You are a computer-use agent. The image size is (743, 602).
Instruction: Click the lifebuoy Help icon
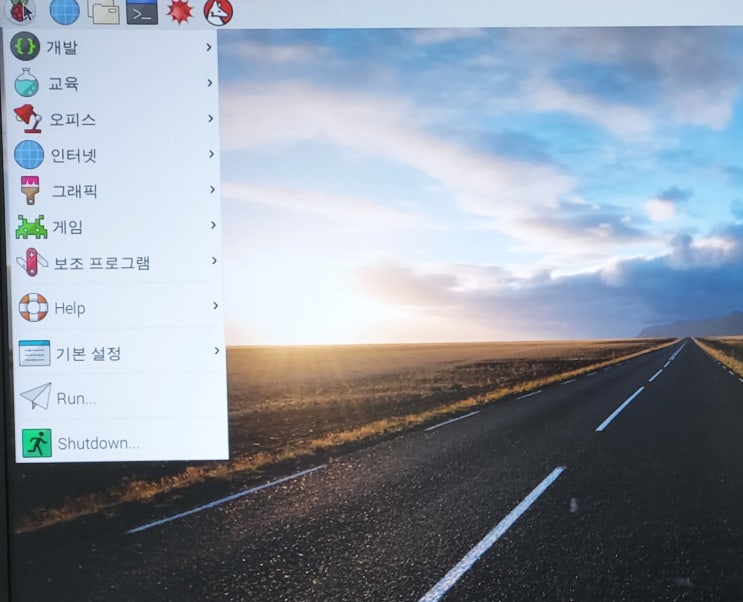pyautogui.click(x=33, y=308)
